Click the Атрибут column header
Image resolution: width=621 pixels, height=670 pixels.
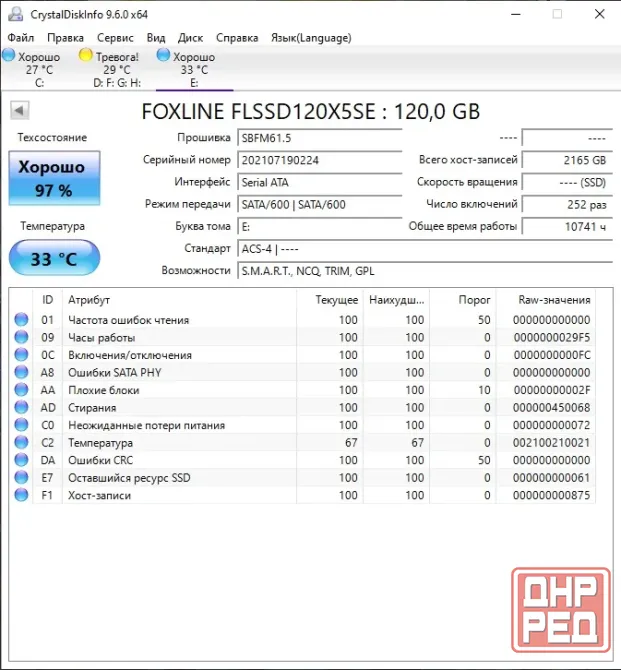[180, 300]
